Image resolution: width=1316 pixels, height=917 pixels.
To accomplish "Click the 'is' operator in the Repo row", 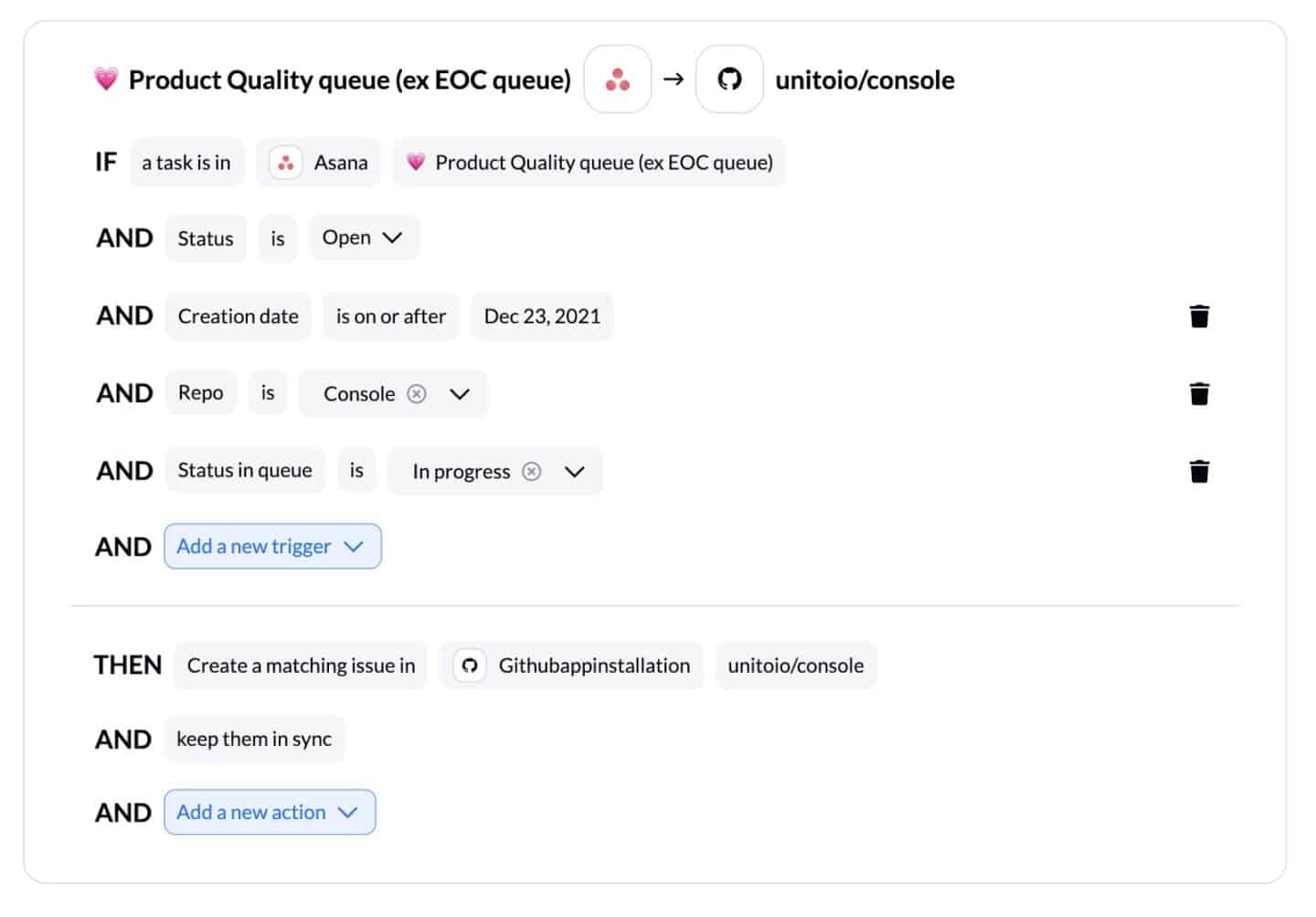I will (x=268, y=393).
